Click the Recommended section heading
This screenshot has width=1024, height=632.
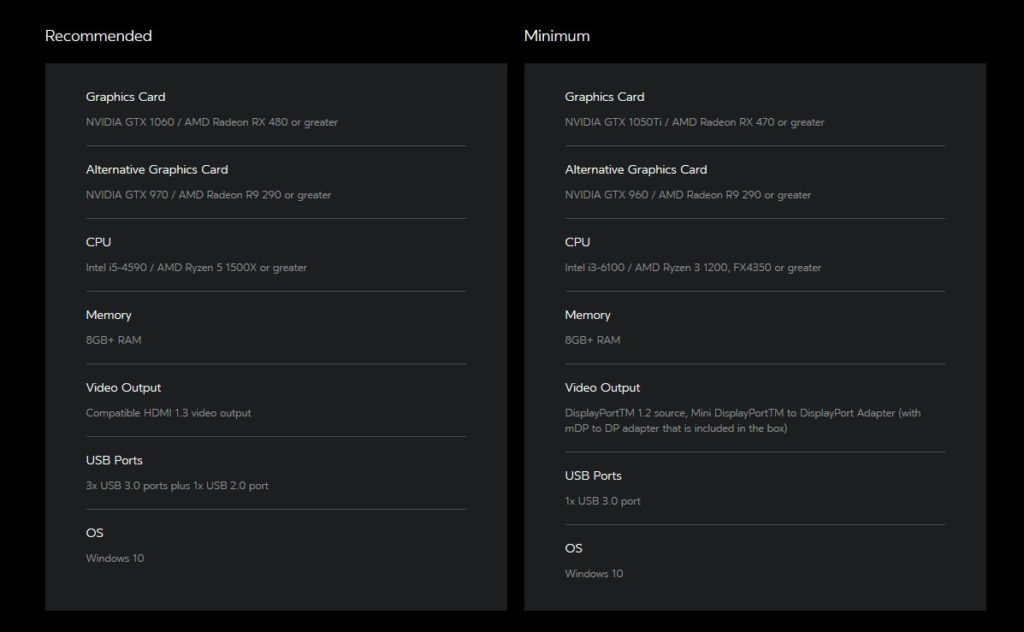98,36
